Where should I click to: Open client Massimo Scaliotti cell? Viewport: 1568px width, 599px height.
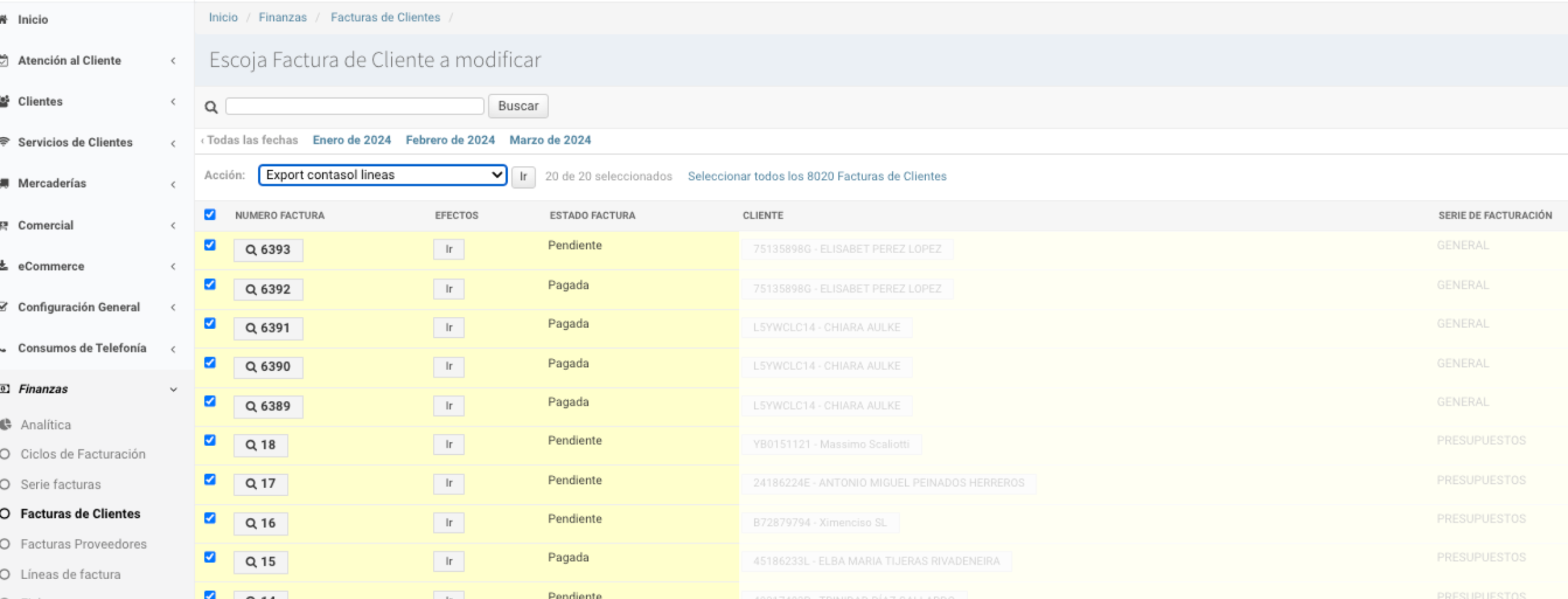pos(831,444)
